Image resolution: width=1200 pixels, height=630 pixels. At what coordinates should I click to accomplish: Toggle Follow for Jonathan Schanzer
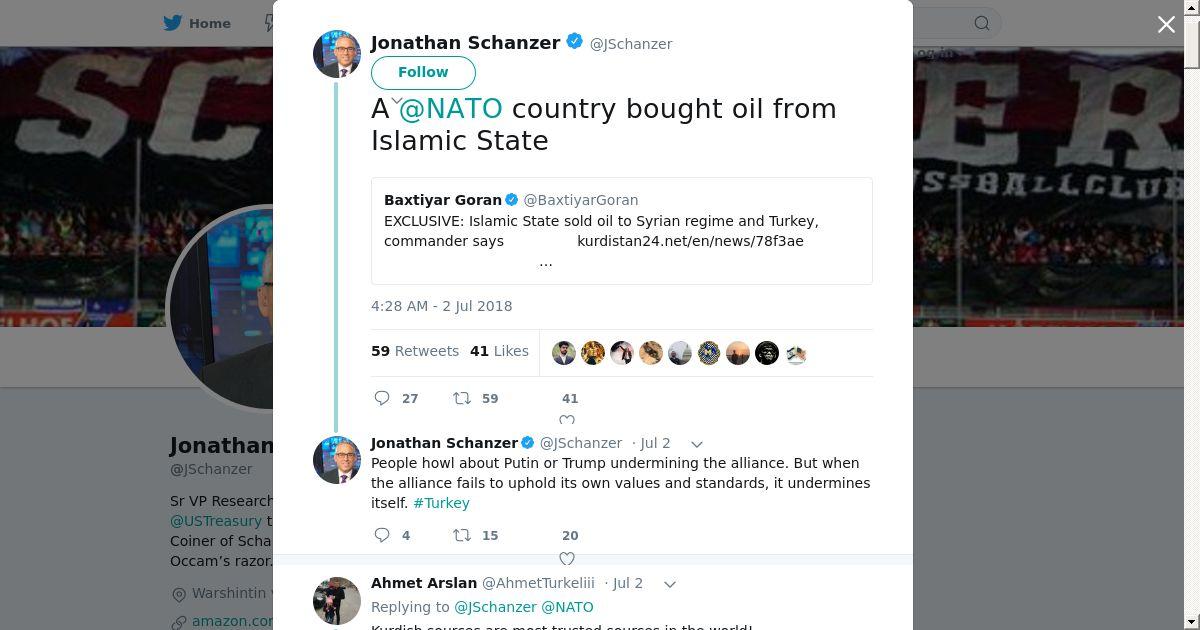click(423, 72)
